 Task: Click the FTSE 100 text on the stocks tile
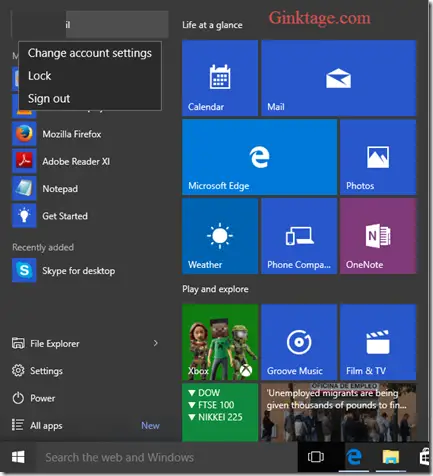(x=216, y=405)
